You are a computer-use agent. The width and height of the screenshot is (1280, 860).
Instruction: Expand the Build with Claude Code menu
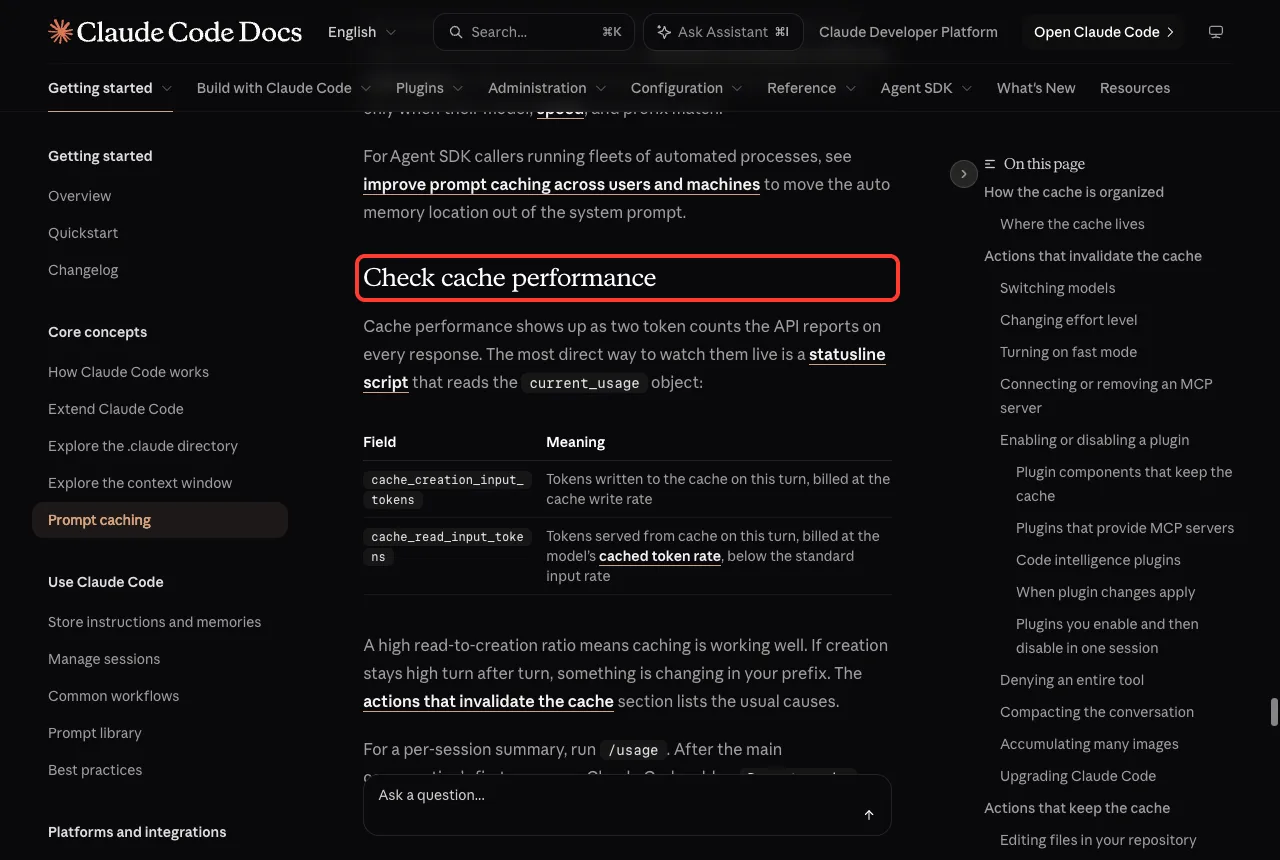284,88
